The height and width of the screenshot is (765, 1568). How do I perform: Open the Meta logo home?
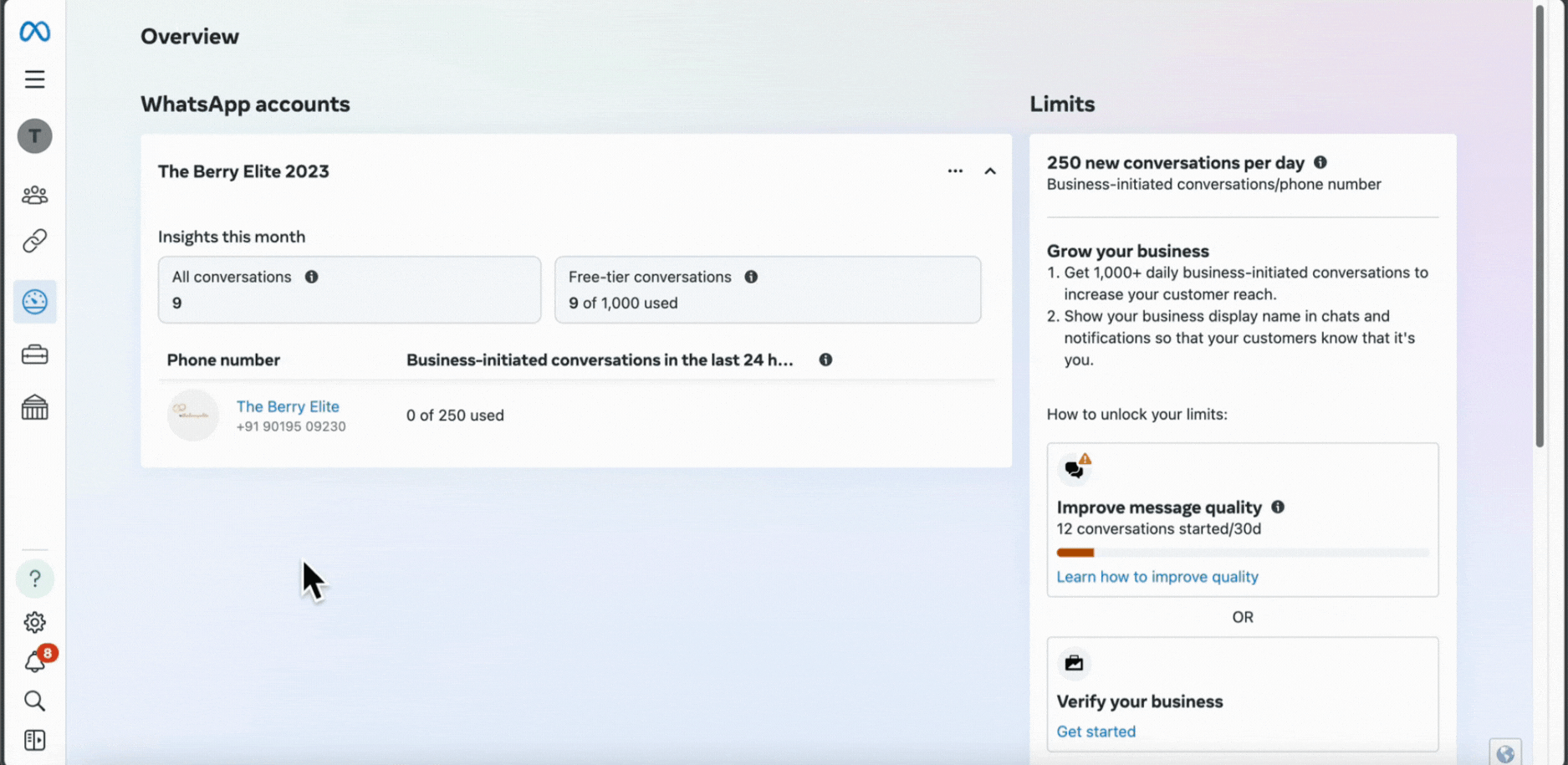coord(34,32)
